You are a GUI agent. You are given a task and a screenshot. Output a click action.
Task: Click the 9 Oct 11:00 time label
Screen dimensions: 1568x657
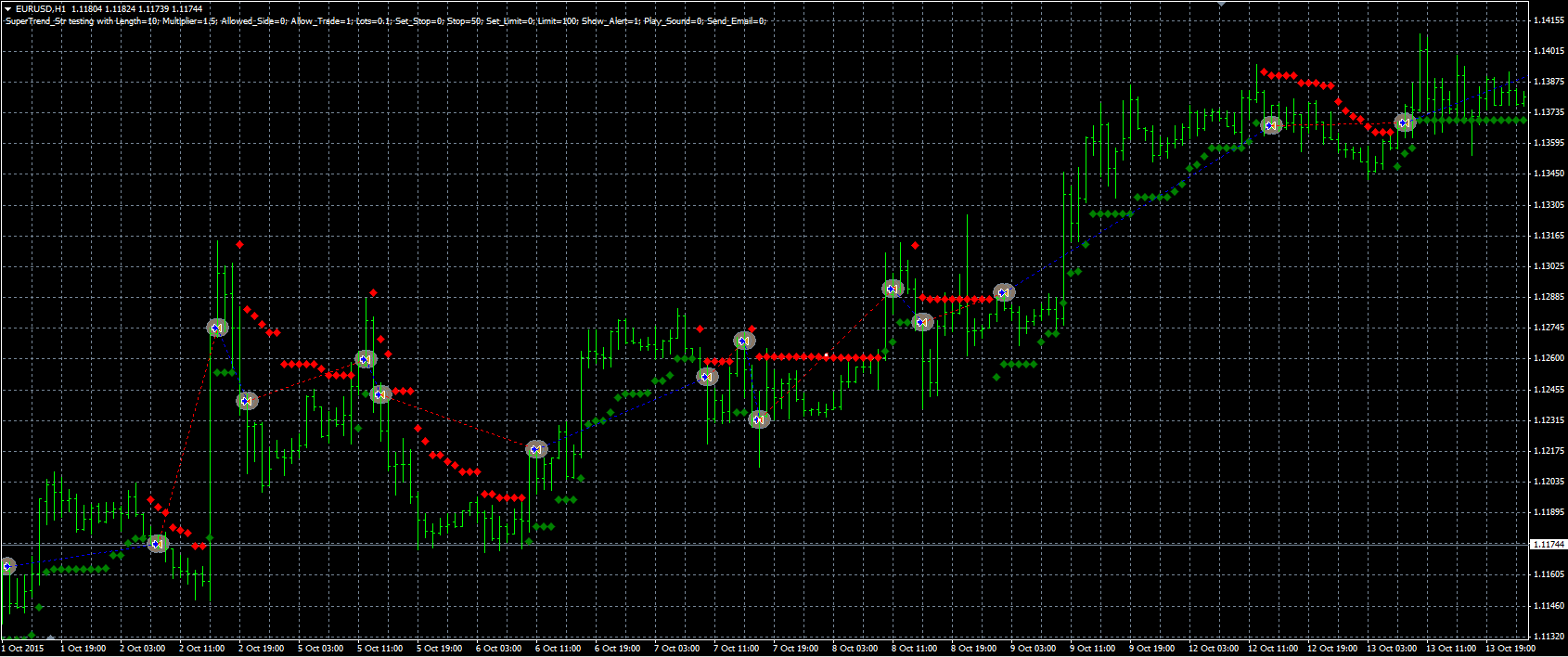pyautogui.click(x=1094, y=649)
